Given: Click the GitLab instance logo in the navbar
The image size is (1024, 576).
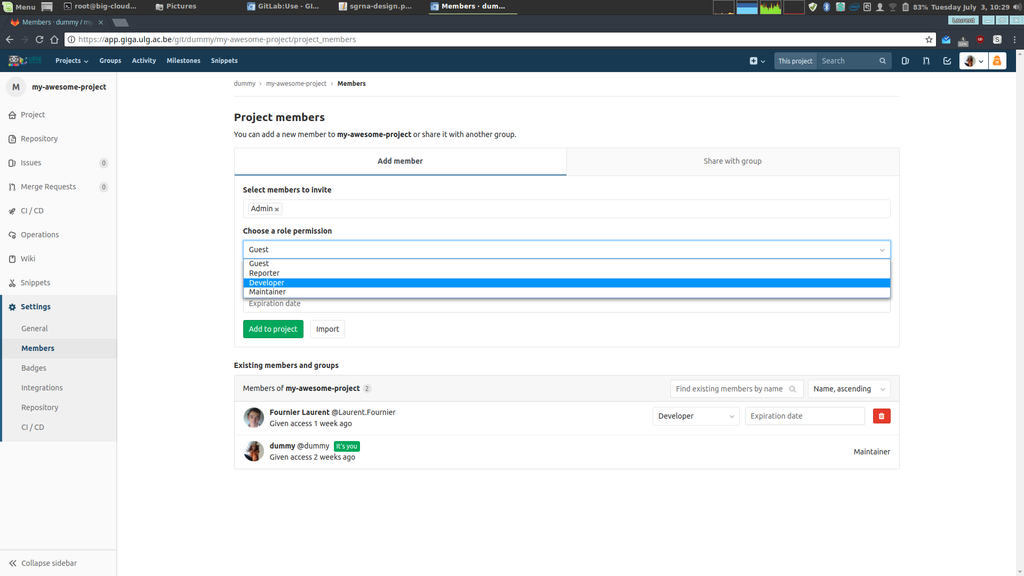Looking at the screenshot, I should tap(25, 61).
